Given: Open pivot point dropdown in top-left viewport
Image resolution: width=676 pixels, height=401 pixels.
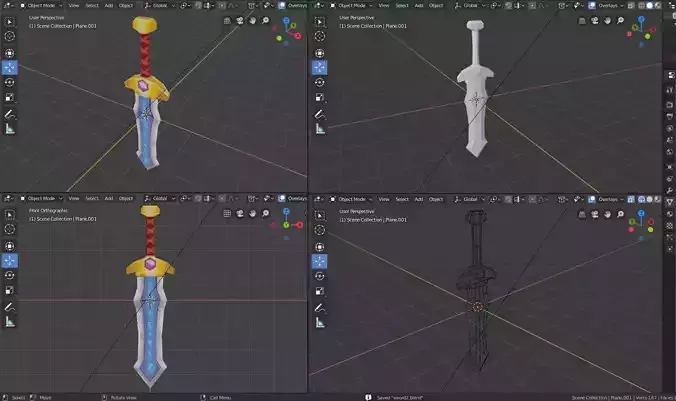Looking at the screenshot, I should click(x=185, y=6).
